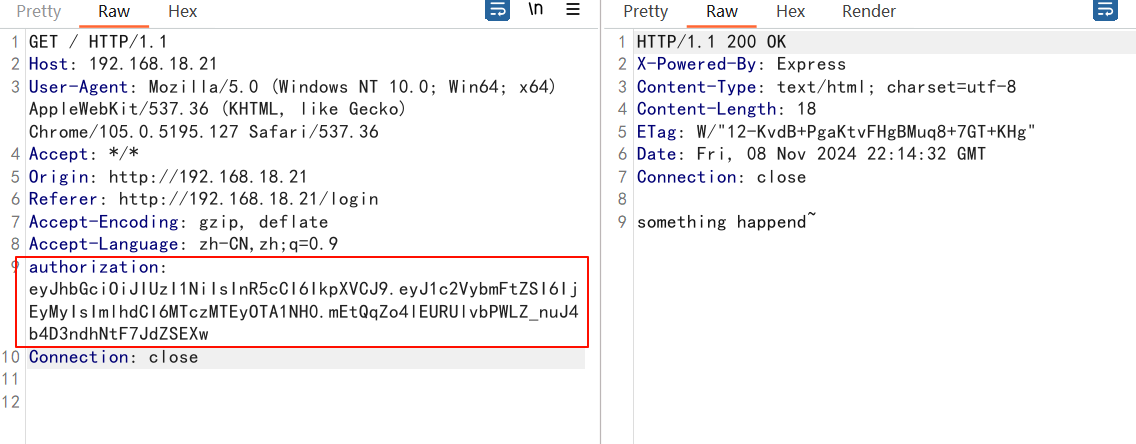
Task: Click the JWT token starting with eyJhbGci
Action: pos(304,312)
